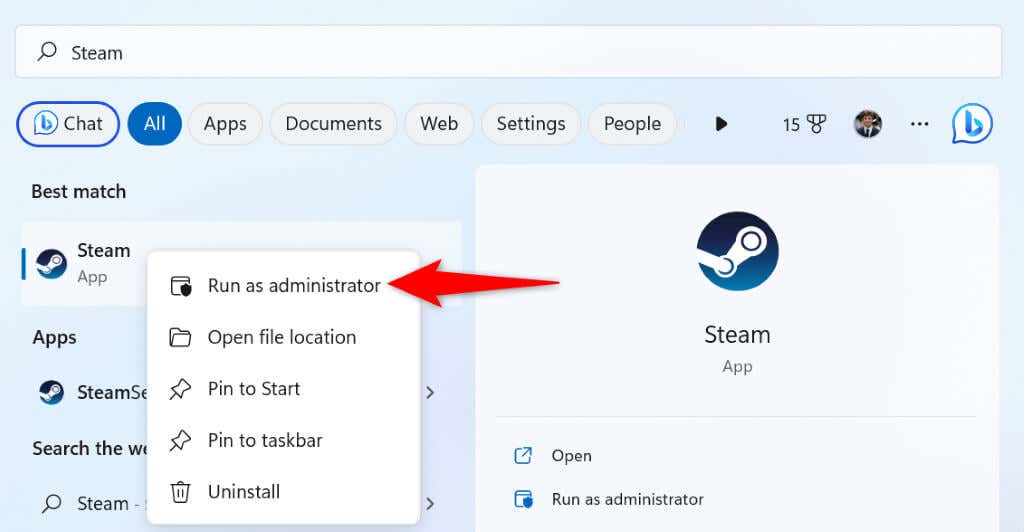
Task: Open the Chat button
Action: (x=68, y=124)
